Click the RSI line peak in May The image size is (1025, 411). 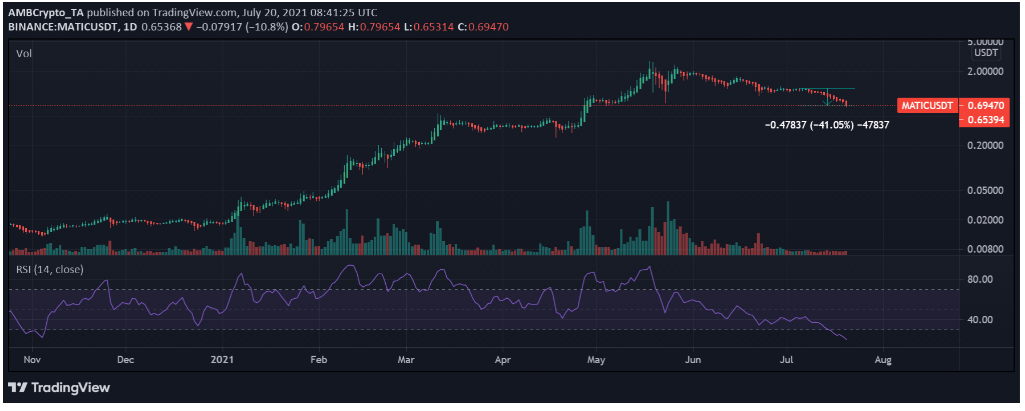coord(648,267)
